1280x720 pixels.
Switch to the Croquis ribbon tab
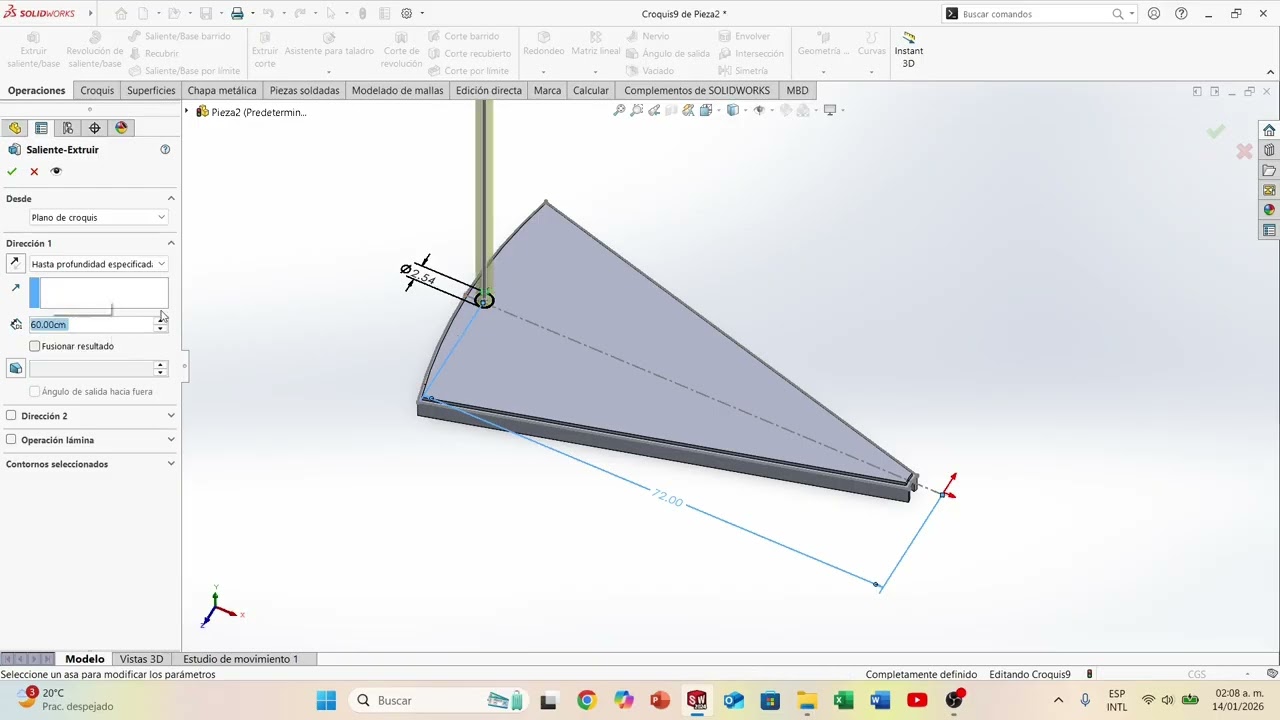pyautogui.click(x=97, y=90)
